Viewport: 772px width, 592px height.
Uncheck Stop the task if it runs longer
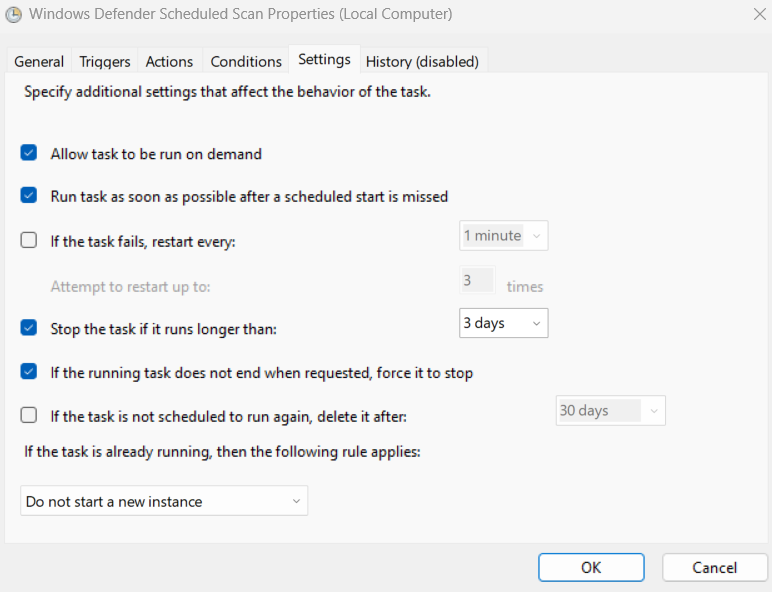coord(29,328)
